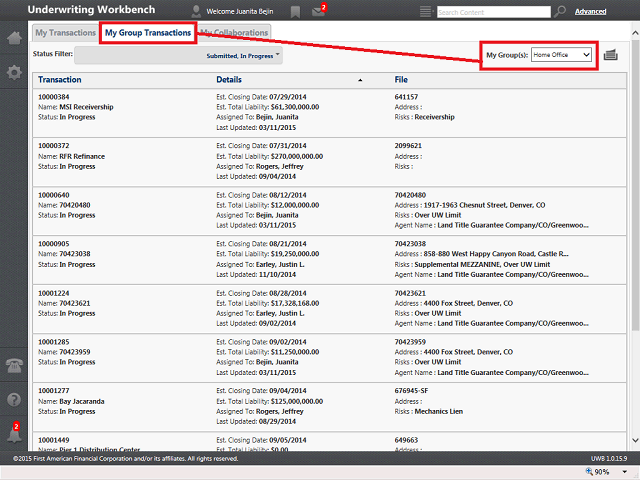Click the name RFR Refinance
Image resolution: width=640 pixels, height=480 pixels.
[x=82, y=156]
